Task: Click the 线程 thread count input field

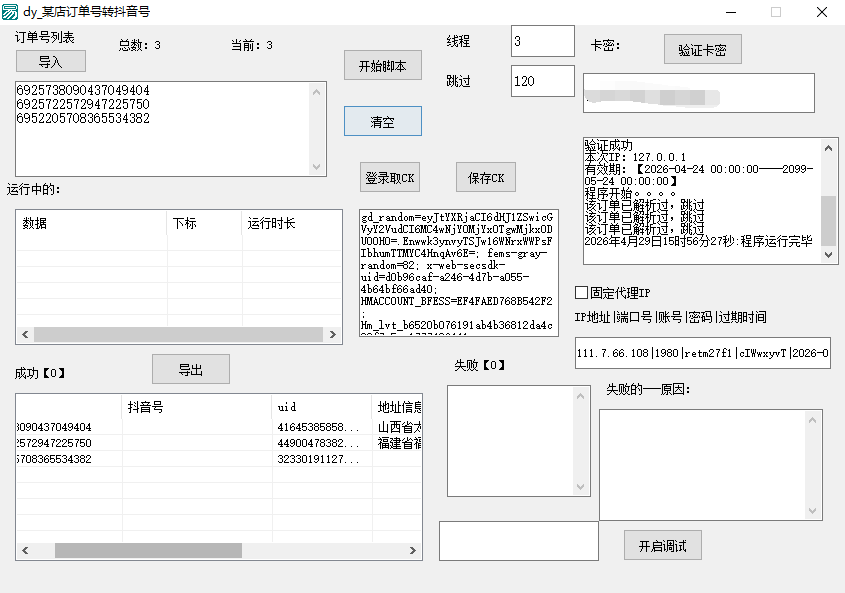Action: 541,41
